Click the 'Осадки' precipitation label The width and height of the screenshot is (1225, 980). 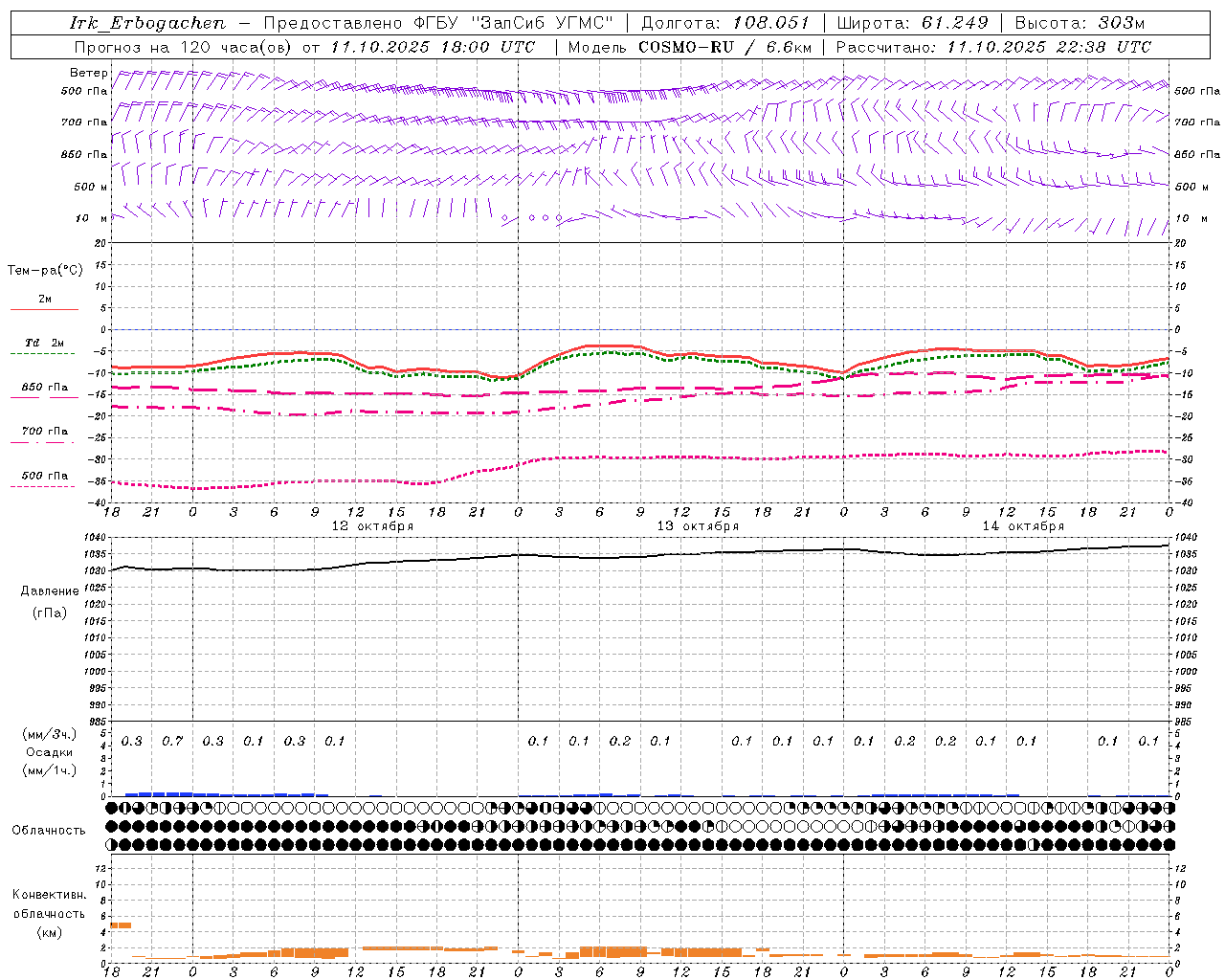click(50, 752)
